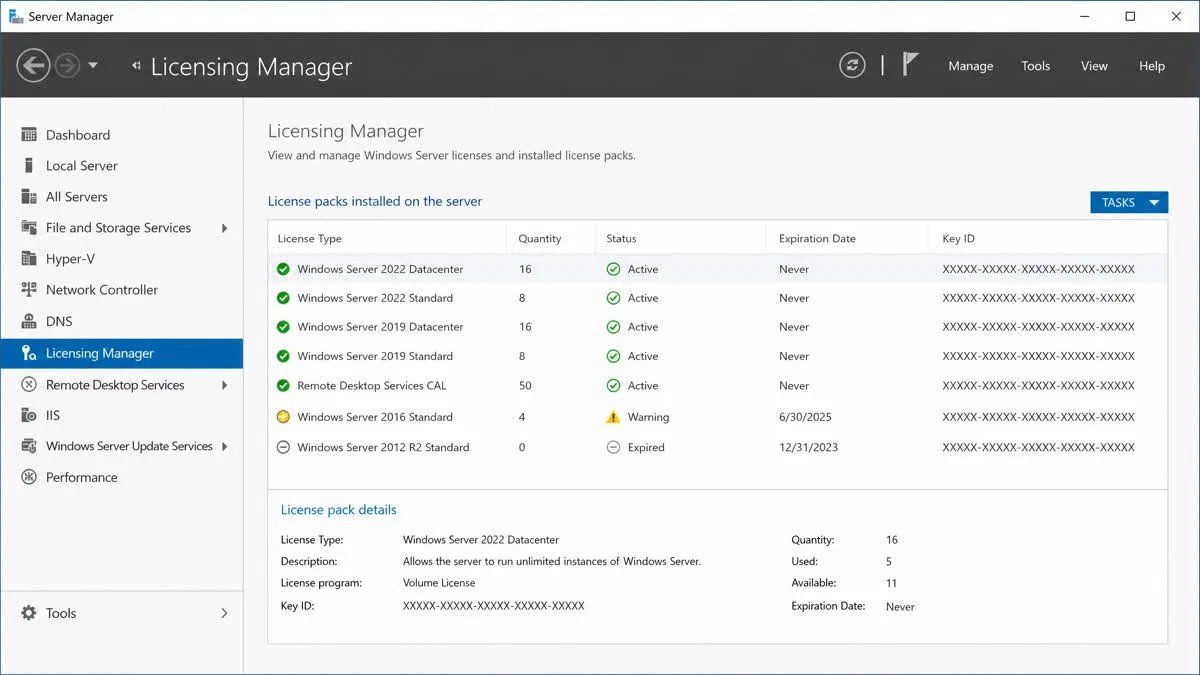The width and height of the screenshot is (1200, 675).
Task: Click the Server Manager title bar icon
Action: pos(15,16)
